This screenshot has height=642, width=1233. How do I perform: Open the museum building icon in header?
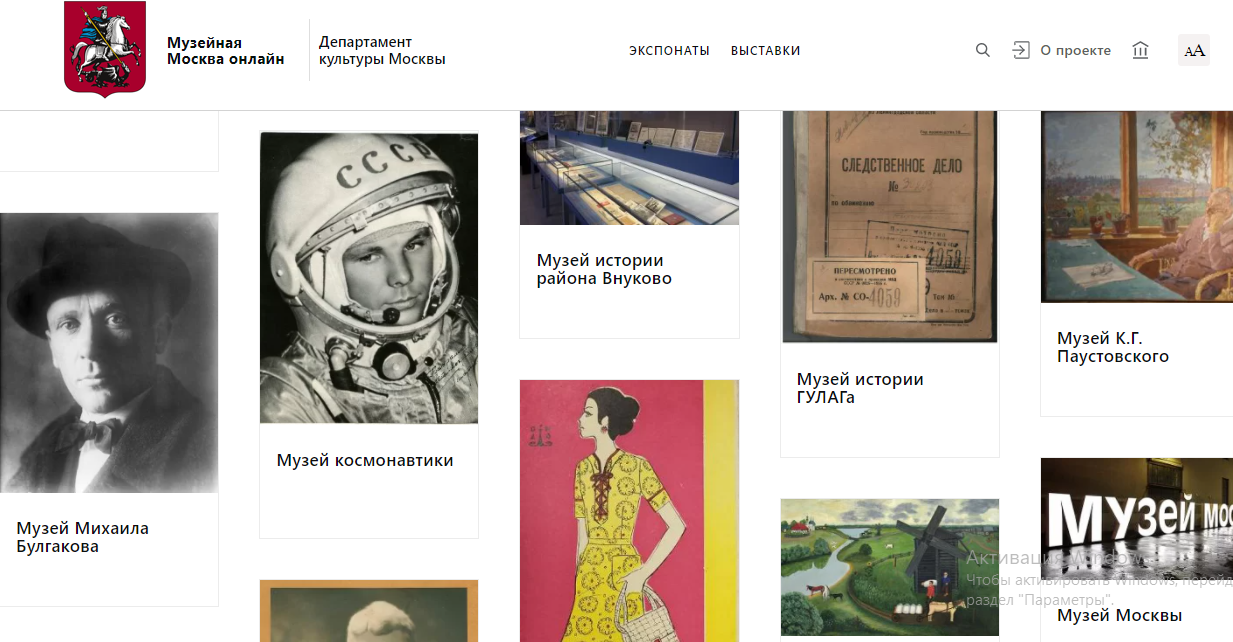(1140, 50)
